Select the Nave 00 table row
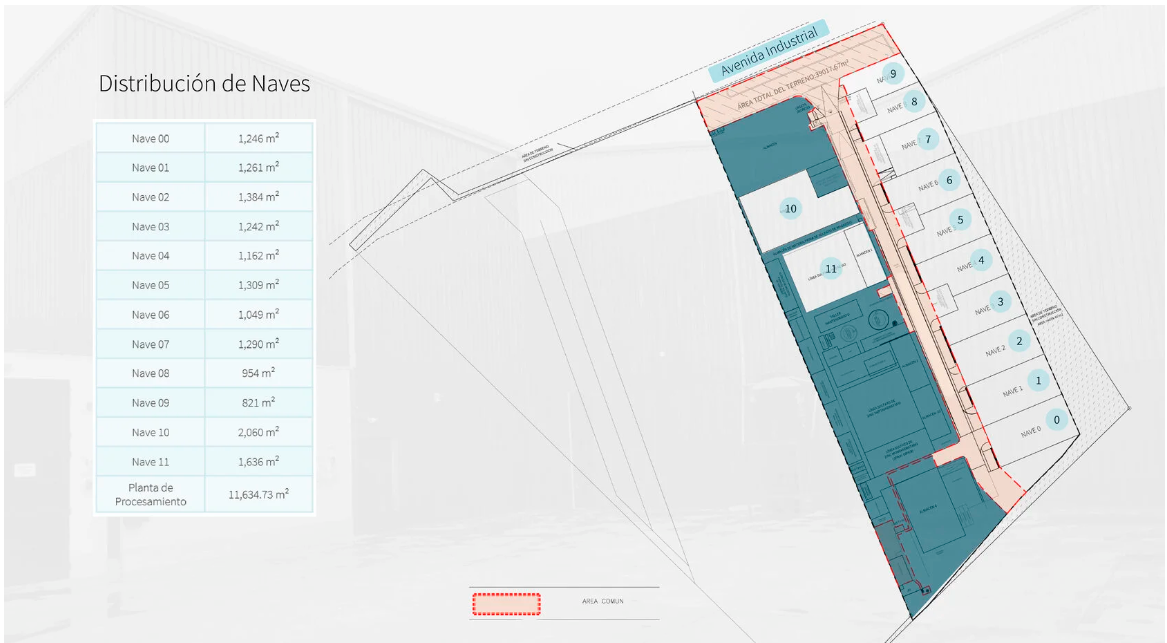Screen dimensions: 1167x643 tap(205, 138)
